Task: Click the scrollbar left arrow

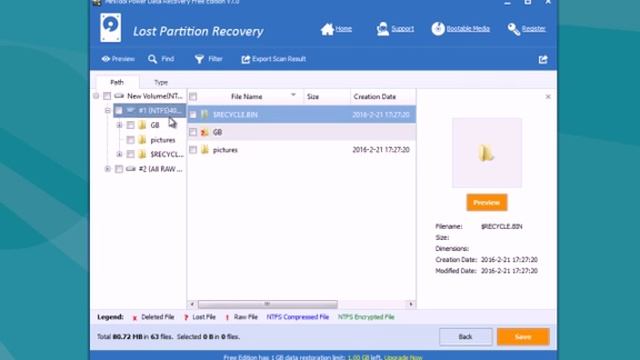Action: click(192, 304)
